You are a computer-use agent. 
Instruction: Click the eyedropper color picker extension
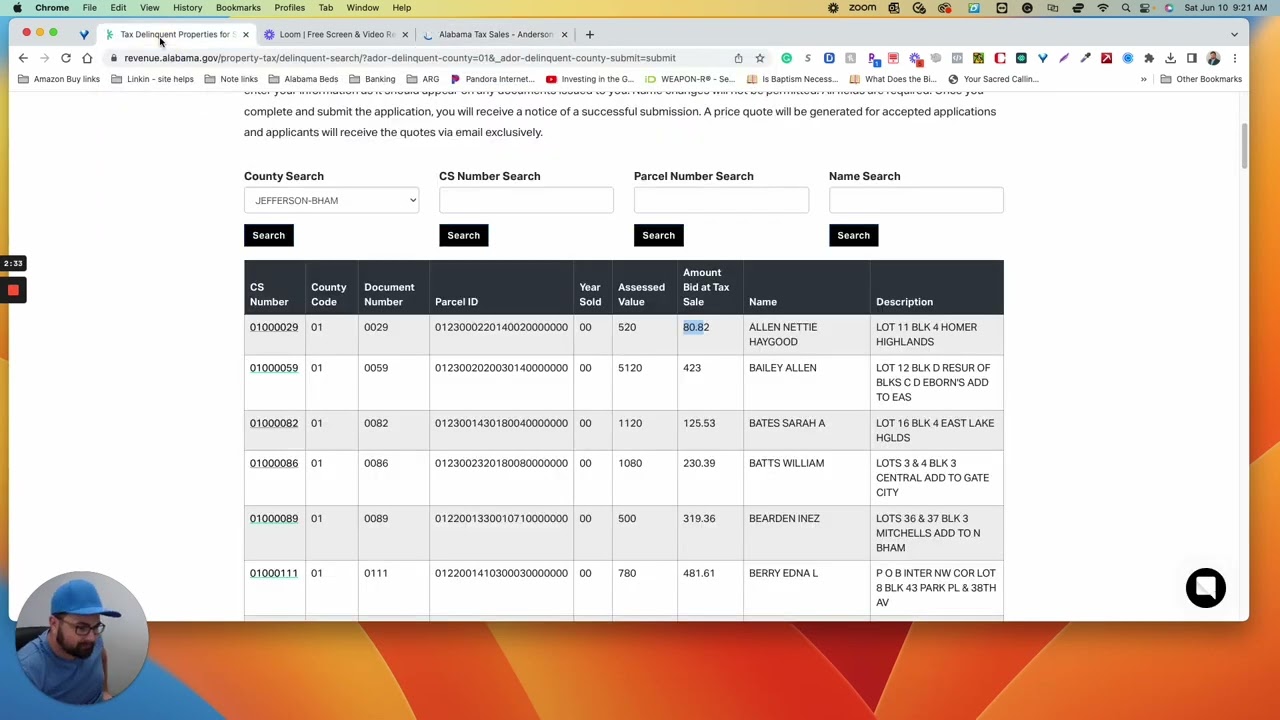(x=1085, y=58)
